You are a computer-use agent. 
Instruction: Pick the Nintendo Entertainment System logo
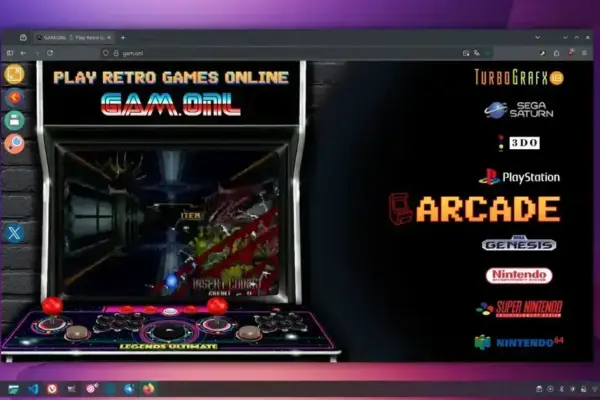[x=519, y=276]
